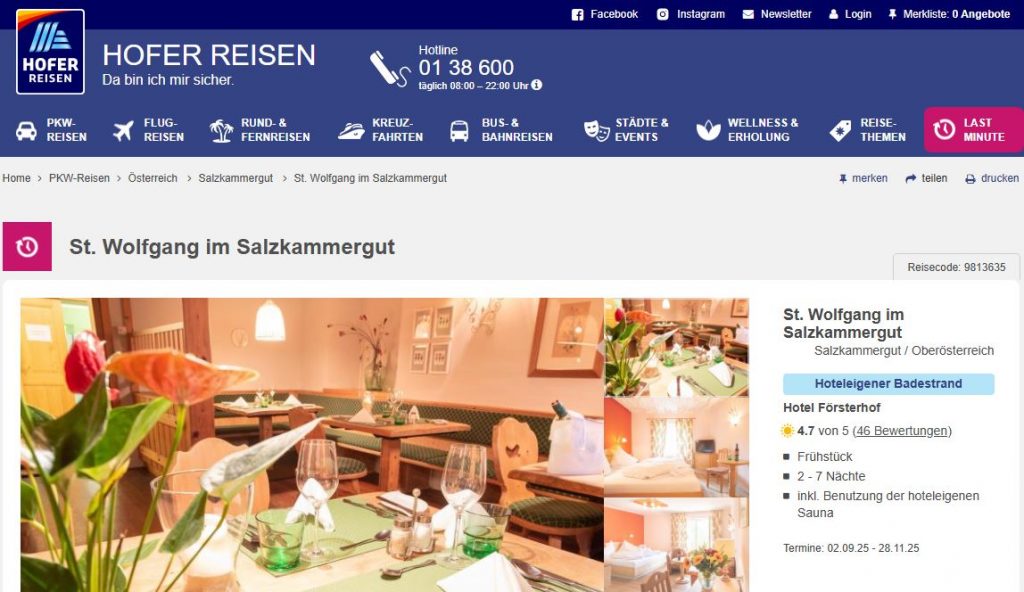Click the hotline info icon

537,85
